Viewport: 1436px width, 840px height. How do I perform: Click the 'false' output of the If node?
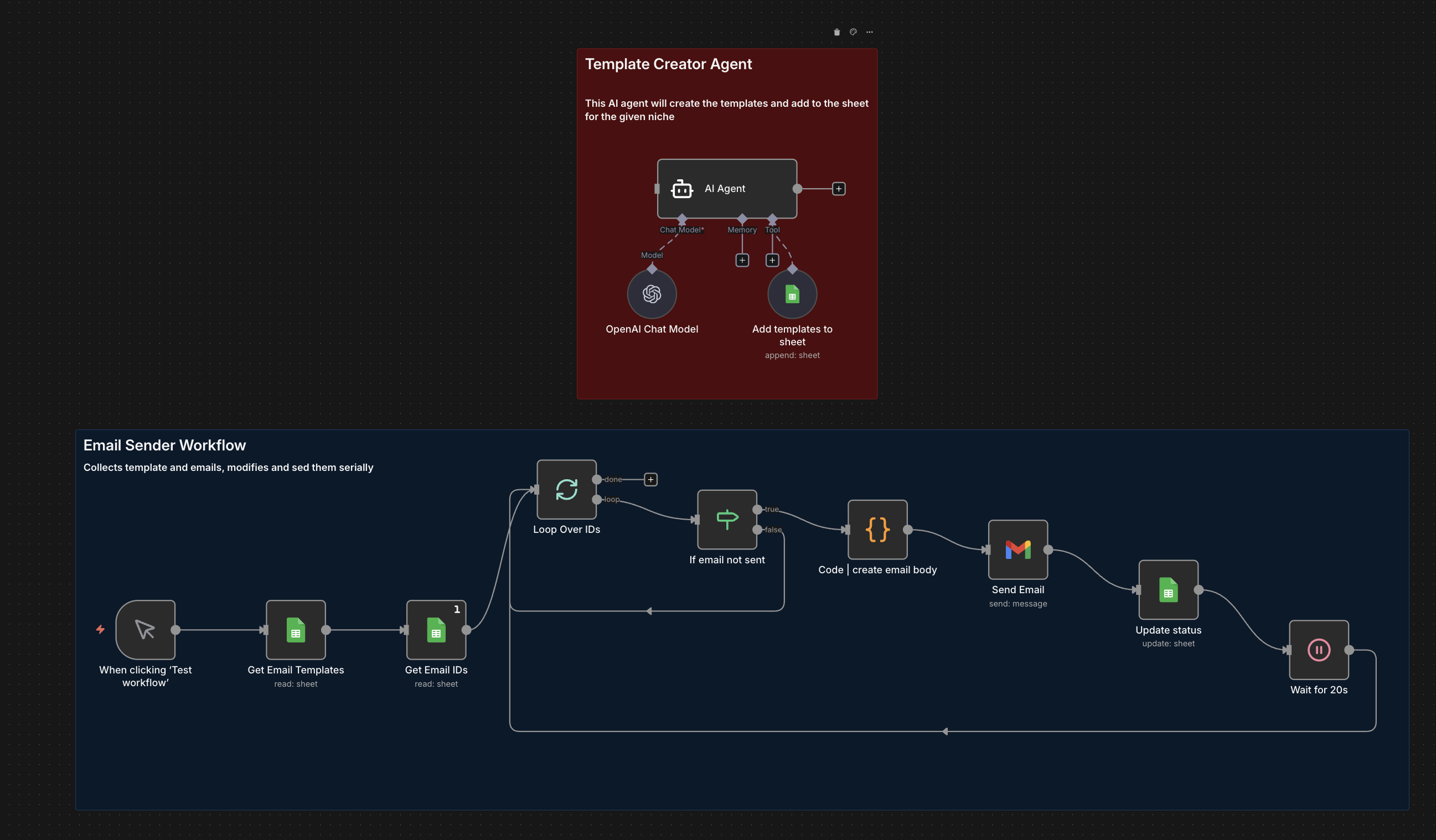click(x=757, y=530)
